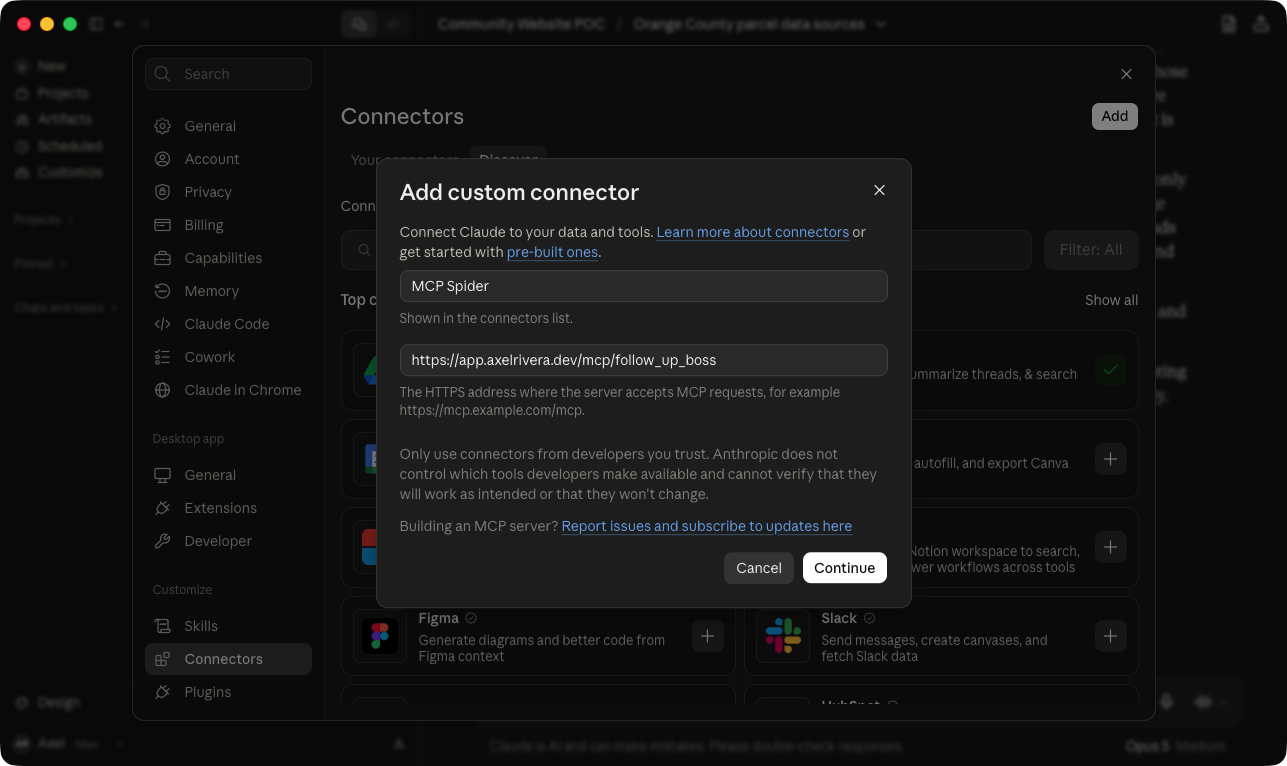Cancel adding the custom connector

coord(758,568)
